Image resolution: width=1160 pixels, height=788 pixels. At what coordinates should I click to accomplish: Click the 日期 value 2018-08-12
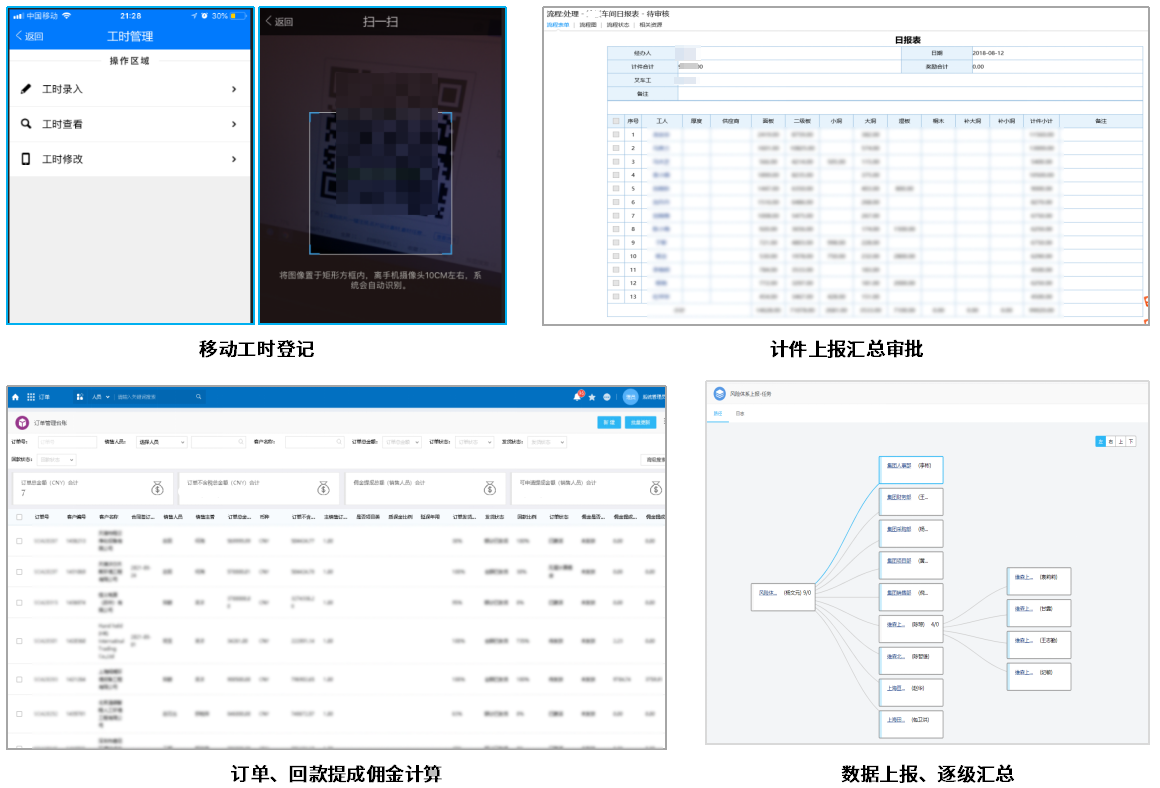(988, 53)
